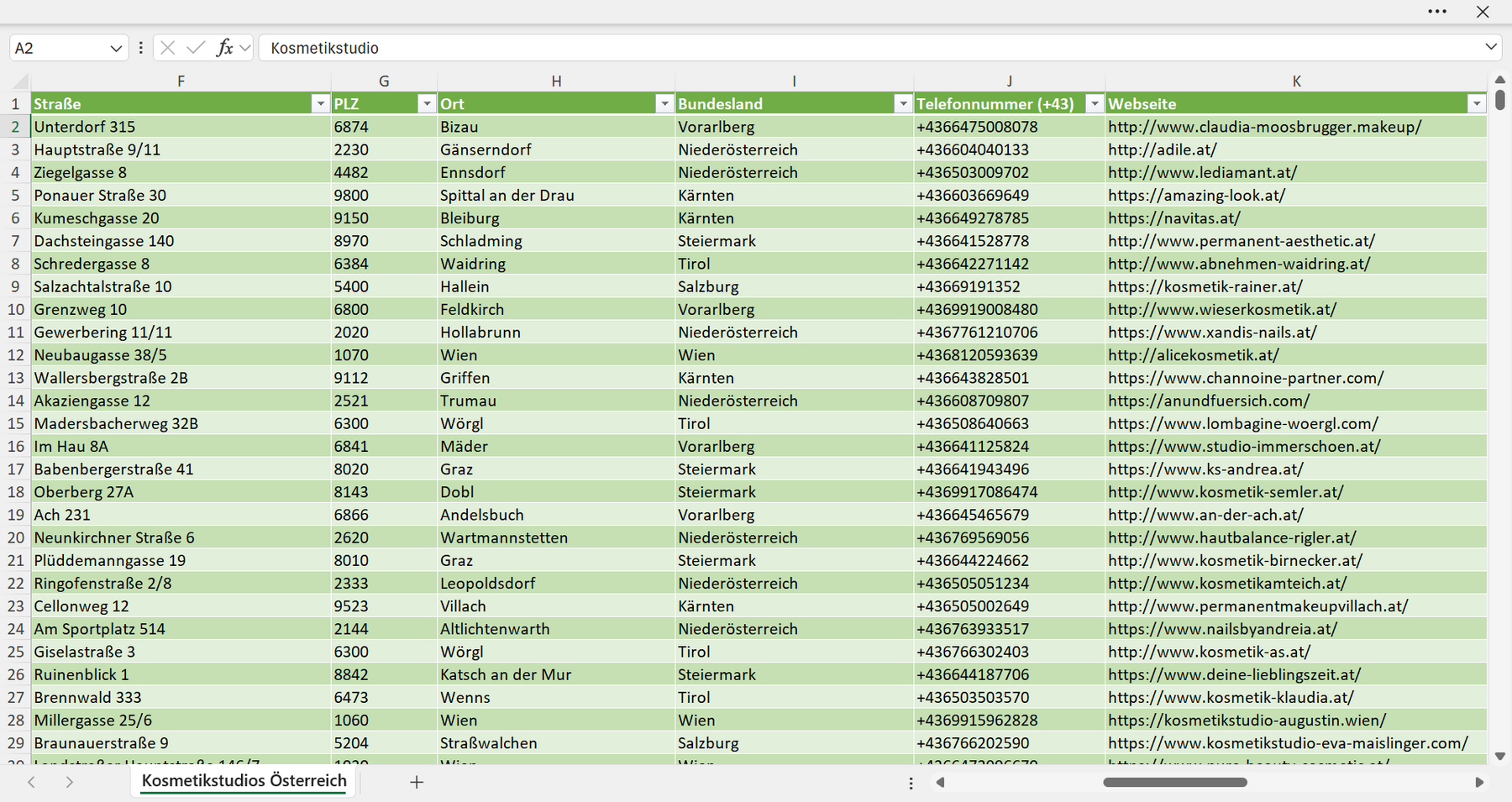Expand the formula bar chevron

[1491, 47]
